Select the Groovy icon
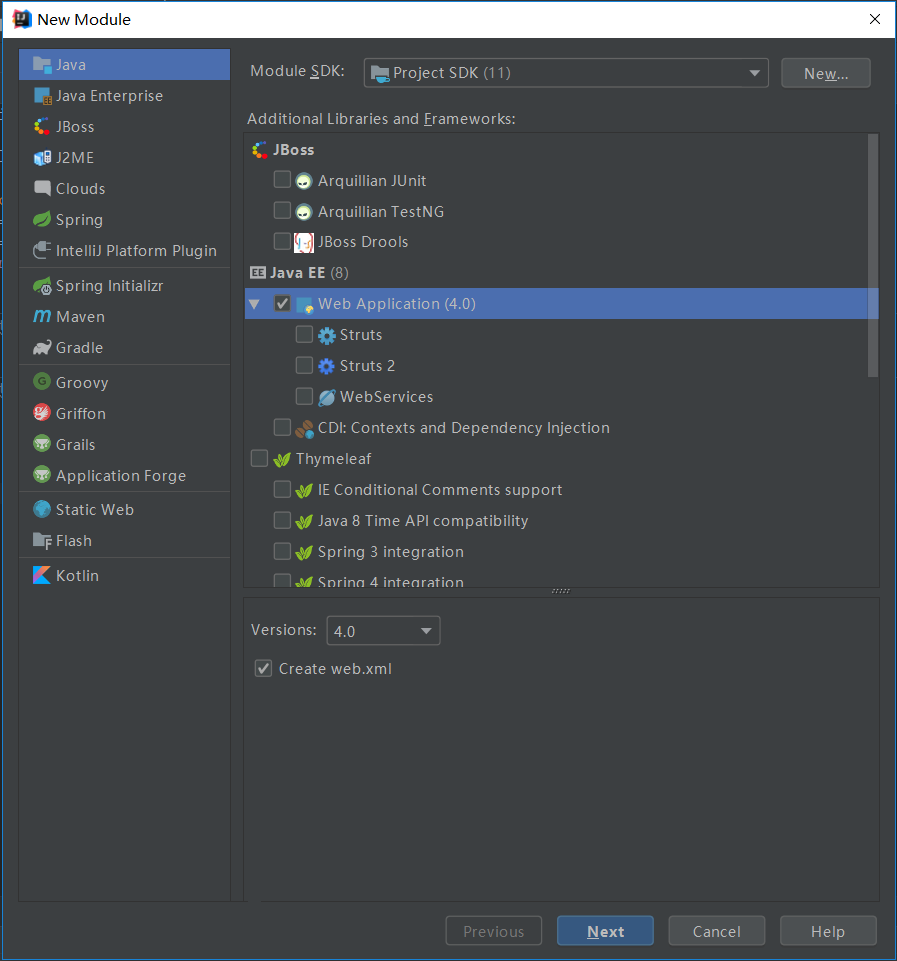897x961 pixels. point(42,382)
